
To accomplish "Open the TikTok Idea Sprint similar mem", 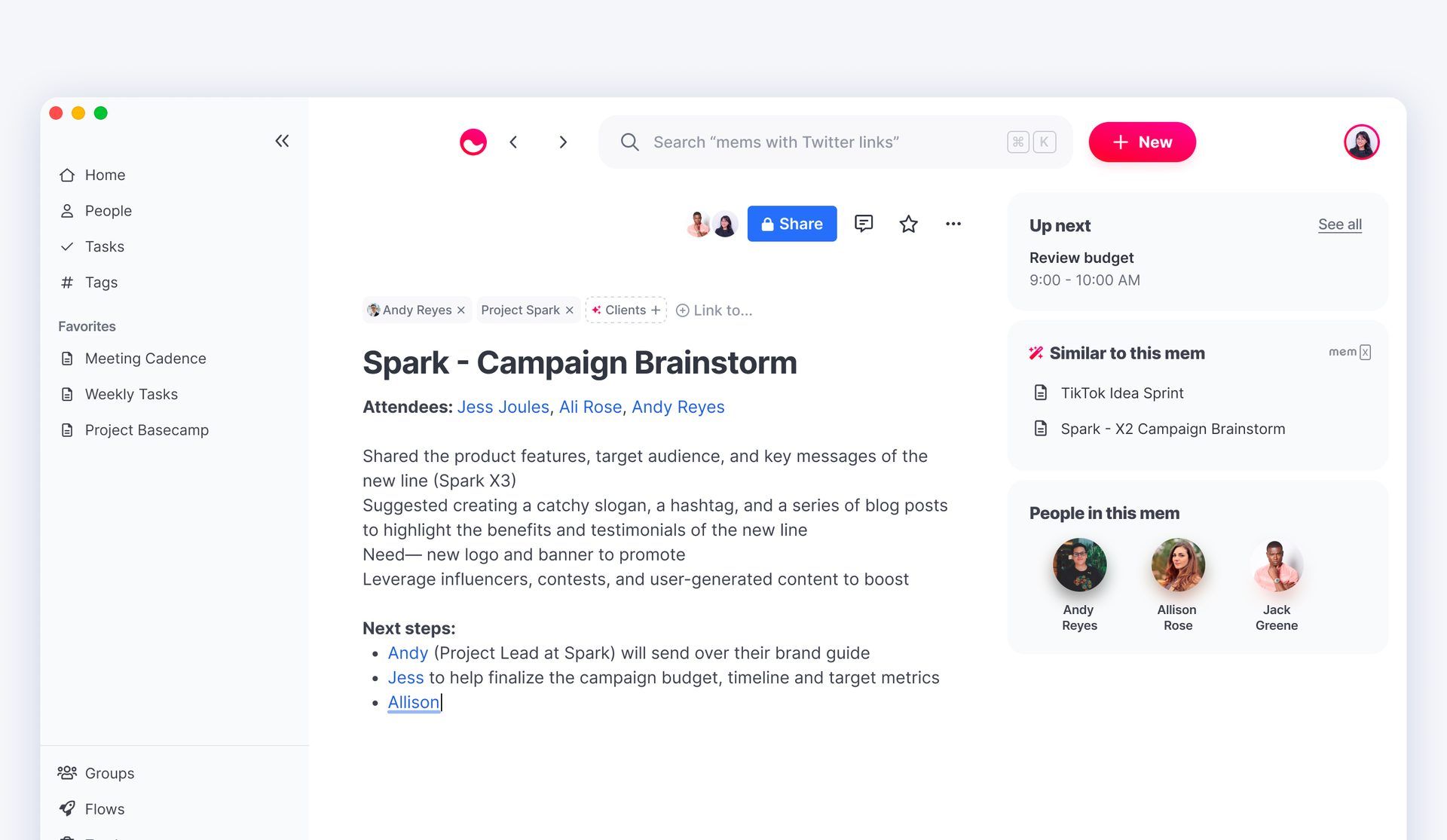I will [x=1122, y=392].
